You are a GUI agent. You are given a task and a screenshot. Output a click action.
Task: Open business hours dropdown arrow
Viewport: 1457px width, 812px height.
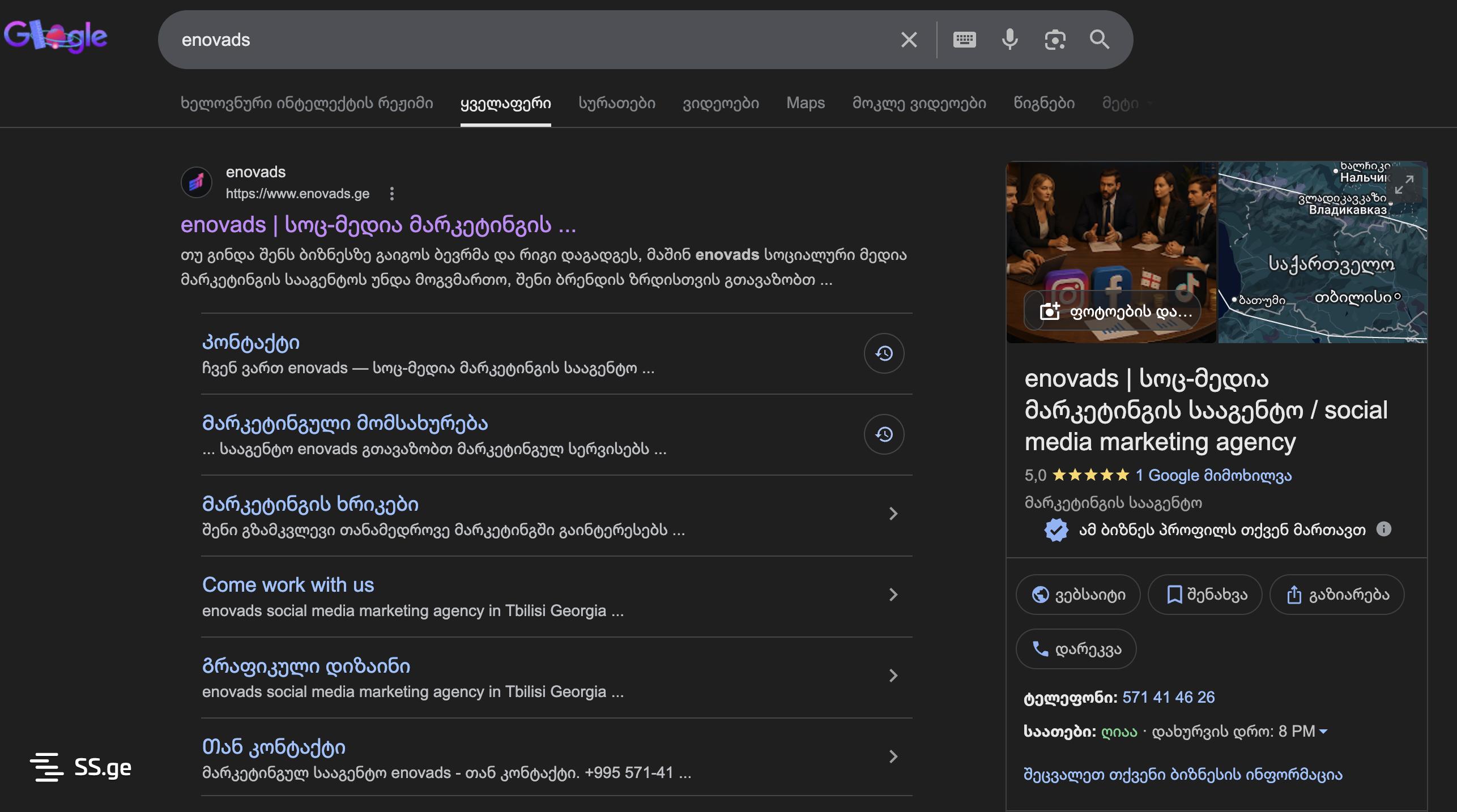point(1323,732)
